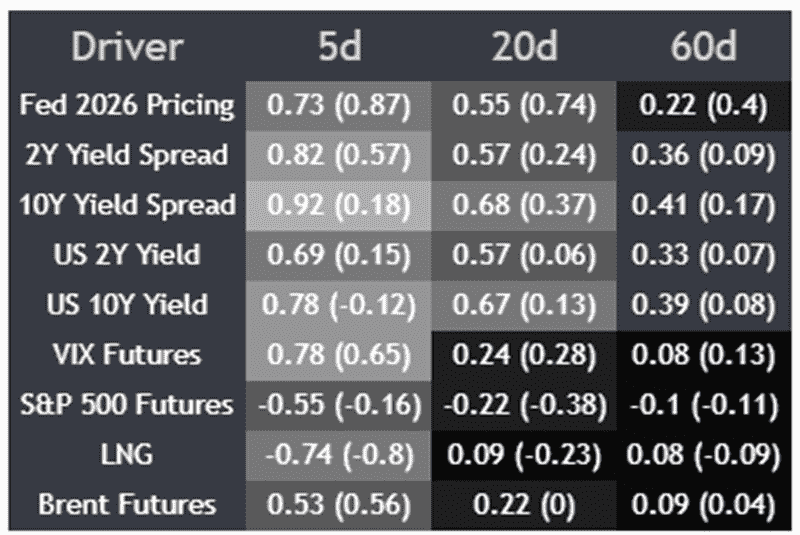Select the 5d column header
The image size is (800, 535).
339,46
